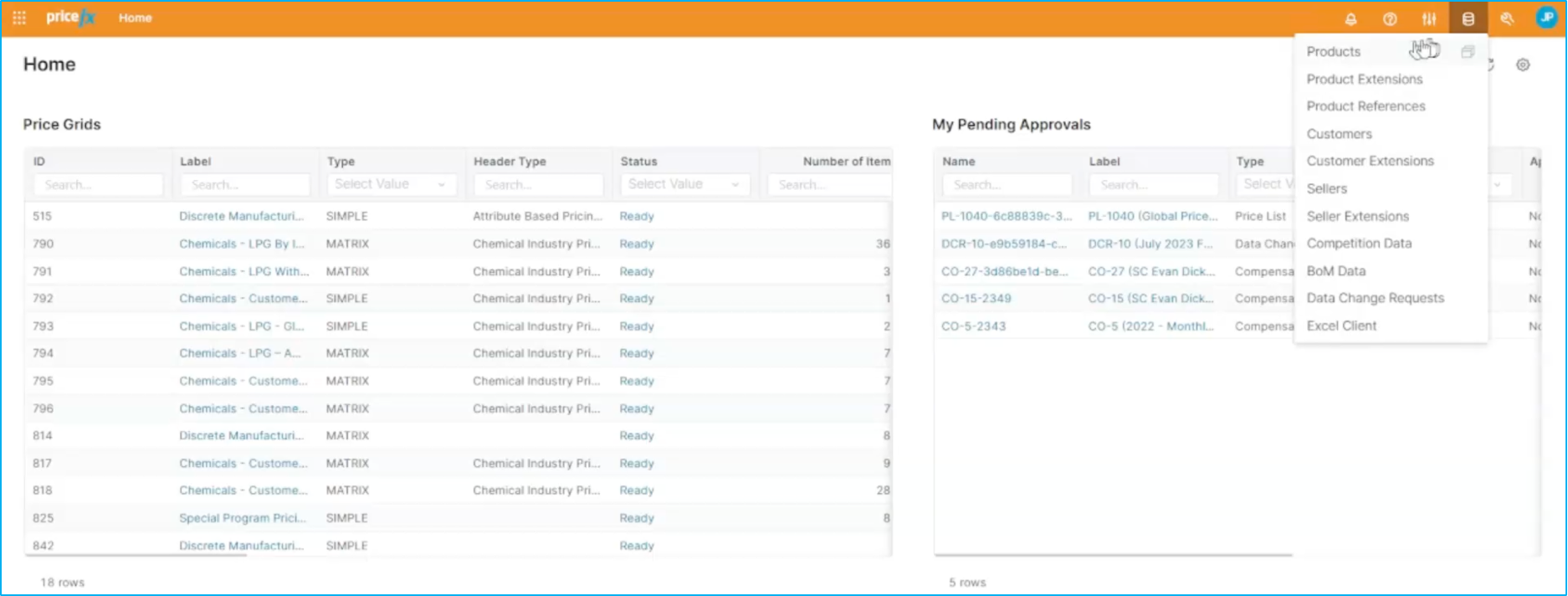Open Chemicals - LPG By I... link
Viewport: 1568px width, 596px height.
[241, 244]
